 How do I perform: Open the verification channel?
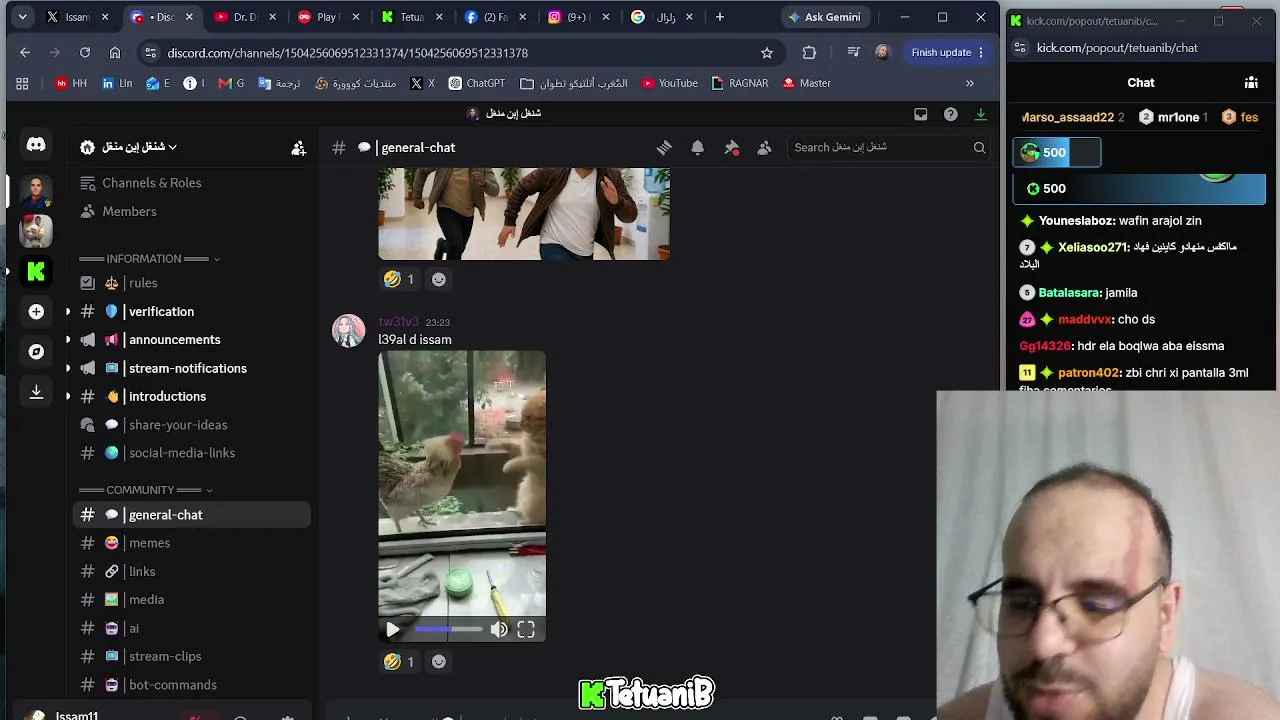click(x=192, y=312)
